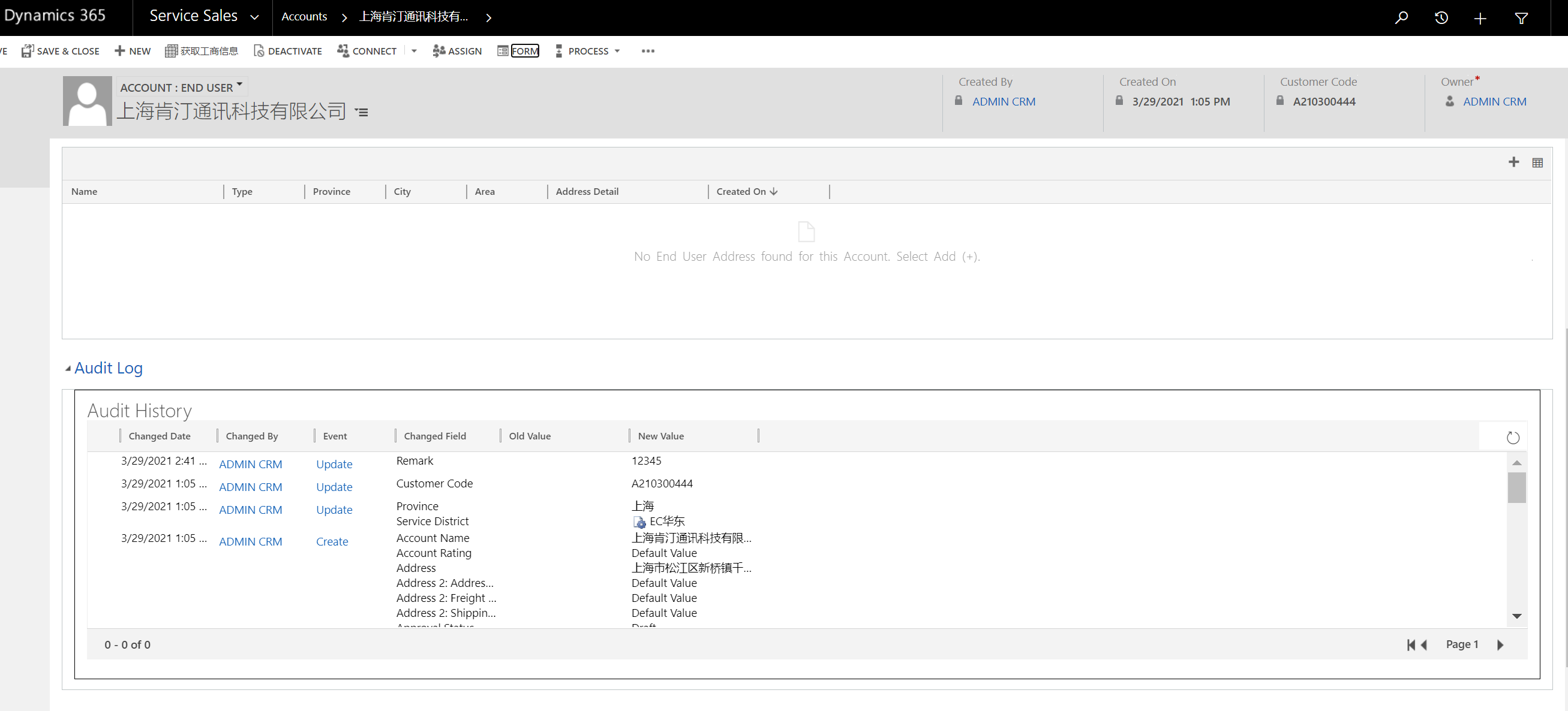1568x711 pixels.
Task: Open ADMIN CRM link in Create row
Action: pyautogui.click(x=250, y=541)
